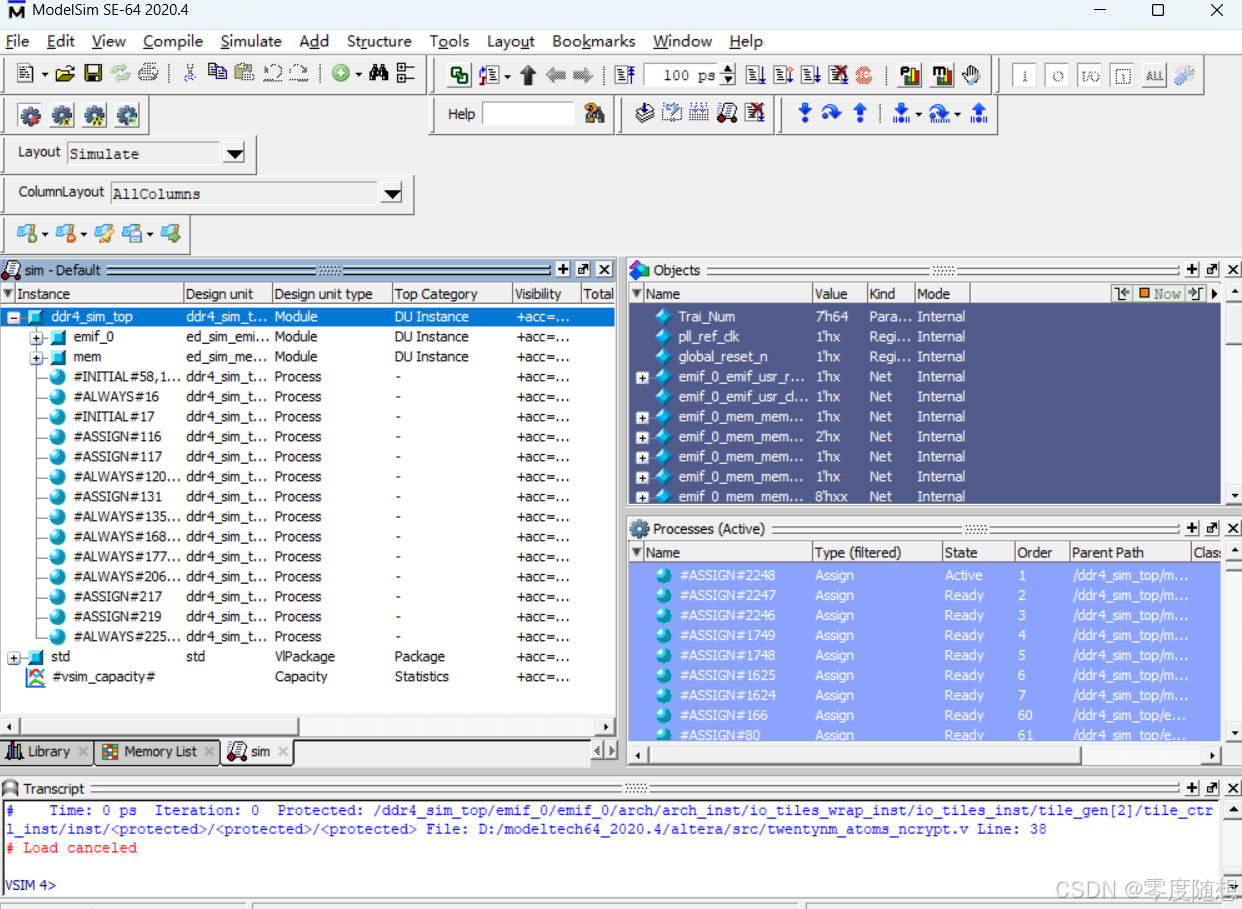
Task: Expand the std package node
Action: click(14, 657)
